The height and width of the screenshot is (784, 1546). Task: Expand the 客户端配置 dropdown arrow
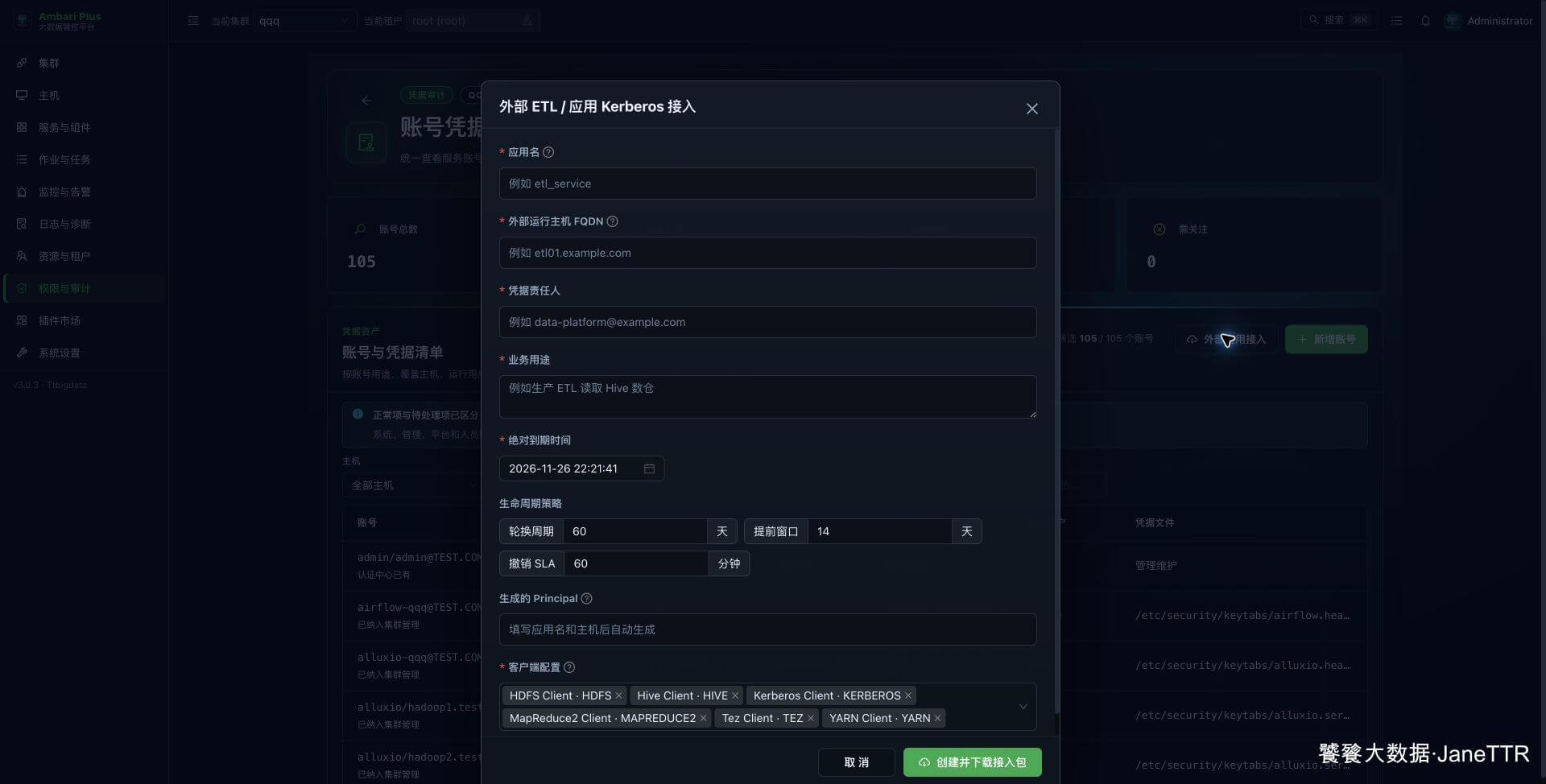[1023, 707]
